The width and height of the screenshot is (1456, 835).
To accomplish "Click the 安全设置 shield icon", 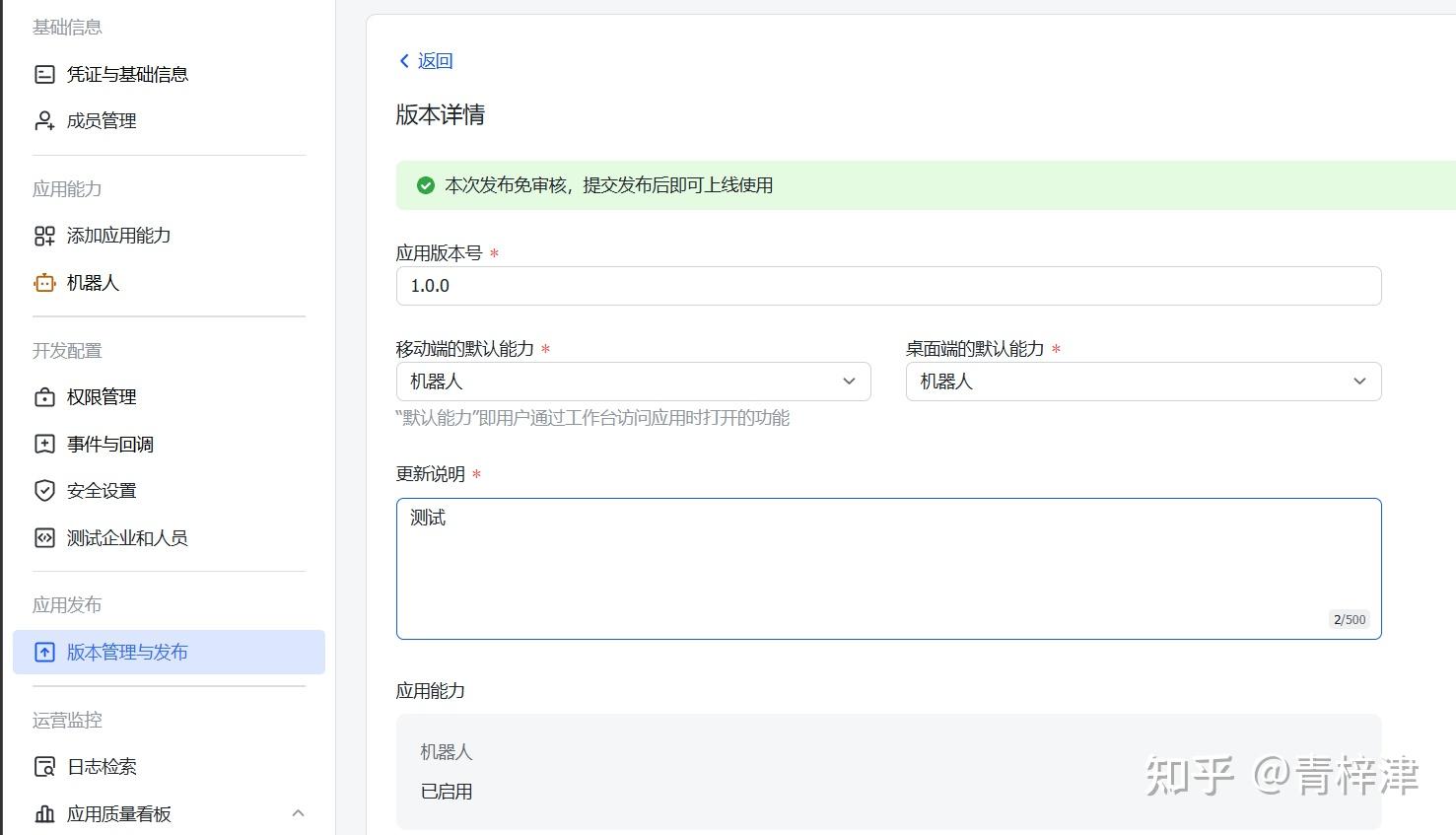I will [x=44, y=491].
